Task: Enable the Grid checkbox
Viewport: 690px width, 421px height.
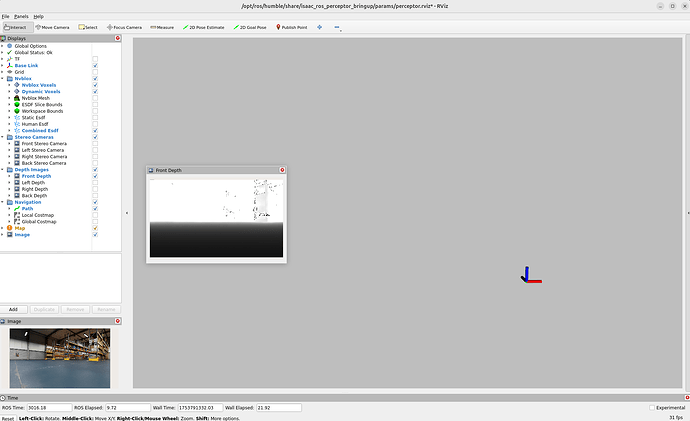Action: pyautogui.click(x=95, y=72)
